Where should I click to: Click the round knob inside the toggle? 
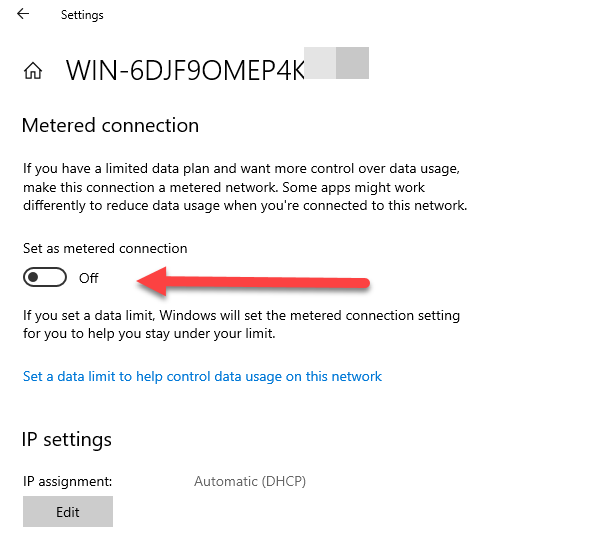click(x=35, y=277)
